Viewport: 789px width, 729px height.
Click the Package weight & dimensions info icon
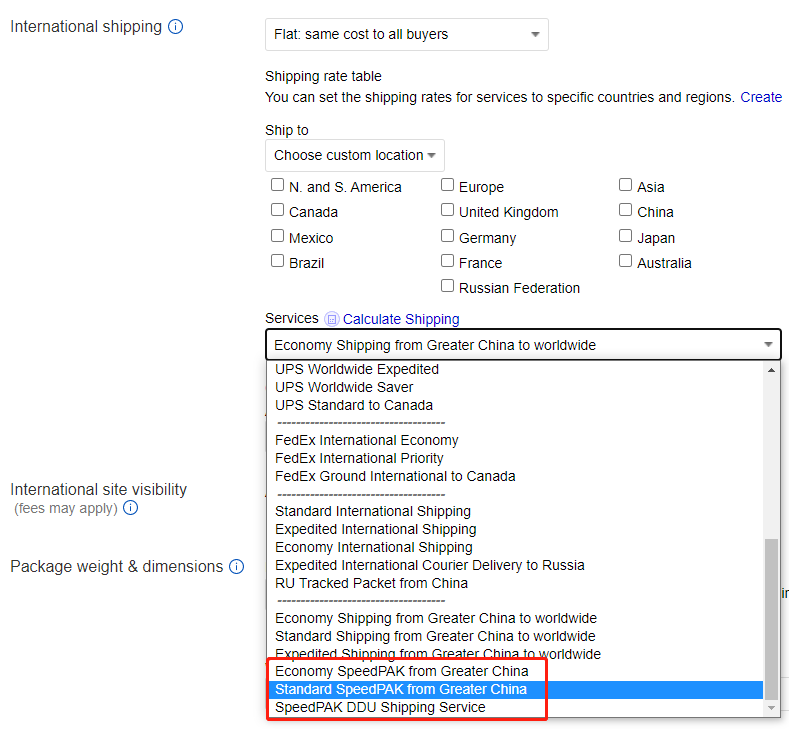coord(236,566)
